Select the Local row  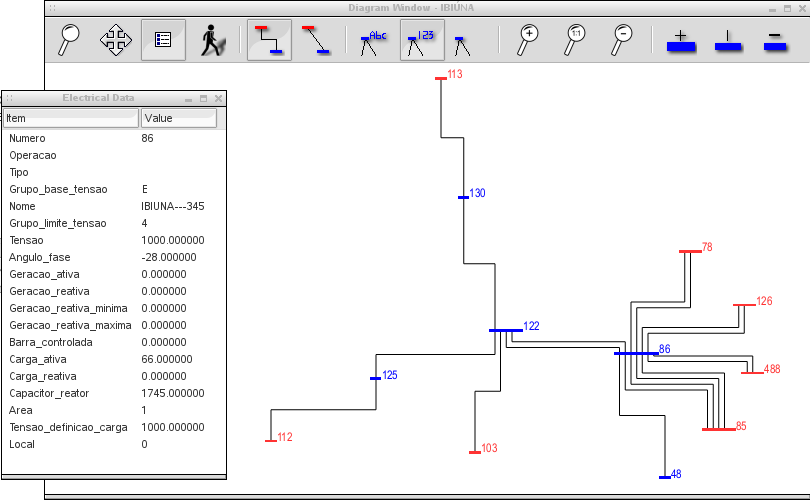(114, 445)
